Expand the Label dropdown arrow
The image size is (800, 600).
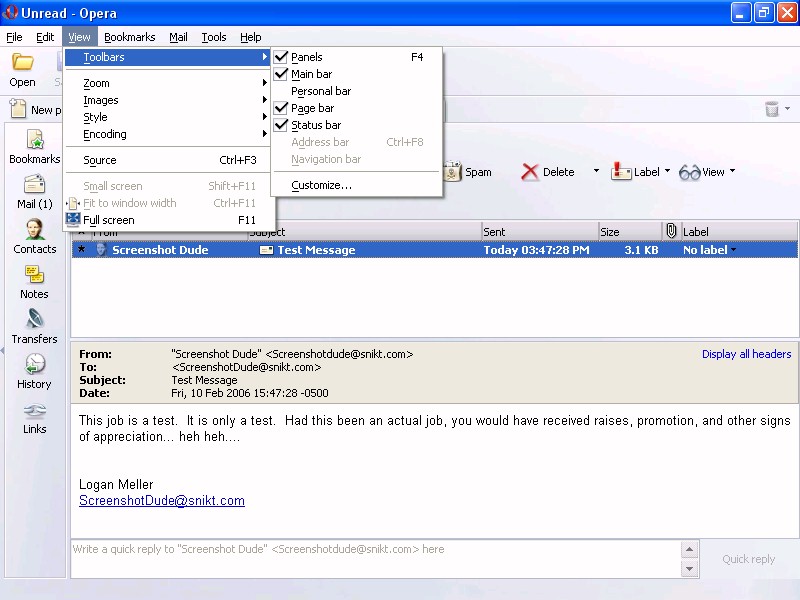[x=667, y=172]
